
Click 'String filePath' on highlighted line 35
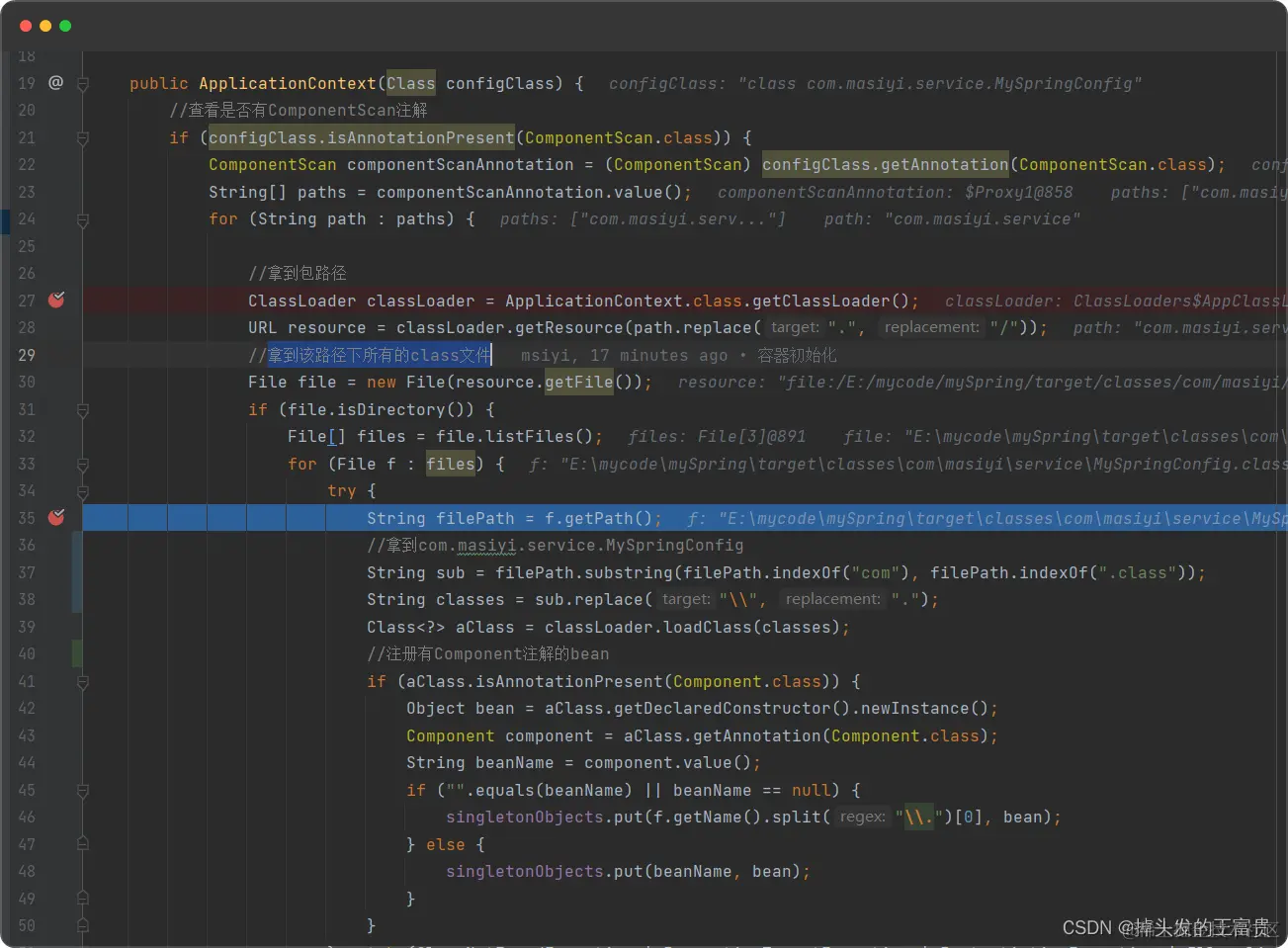441,518
